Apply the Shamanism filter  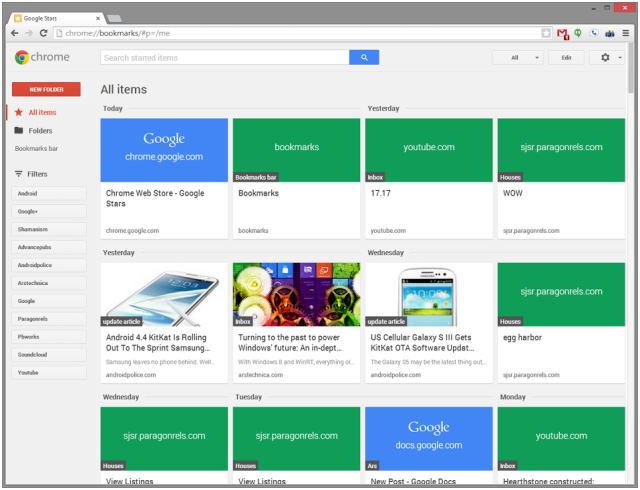coord(49,229)
